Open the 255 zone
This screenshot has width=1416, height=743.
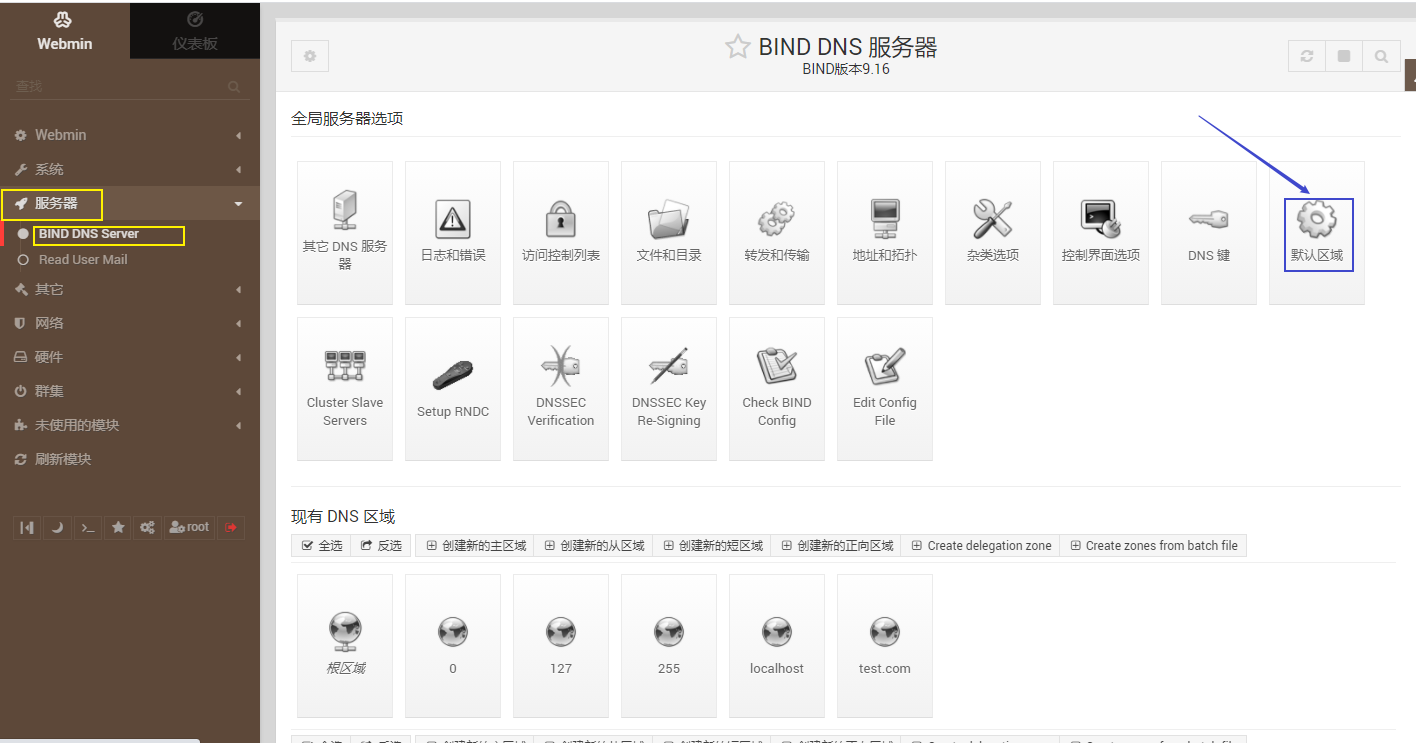[x=669, y=646]
